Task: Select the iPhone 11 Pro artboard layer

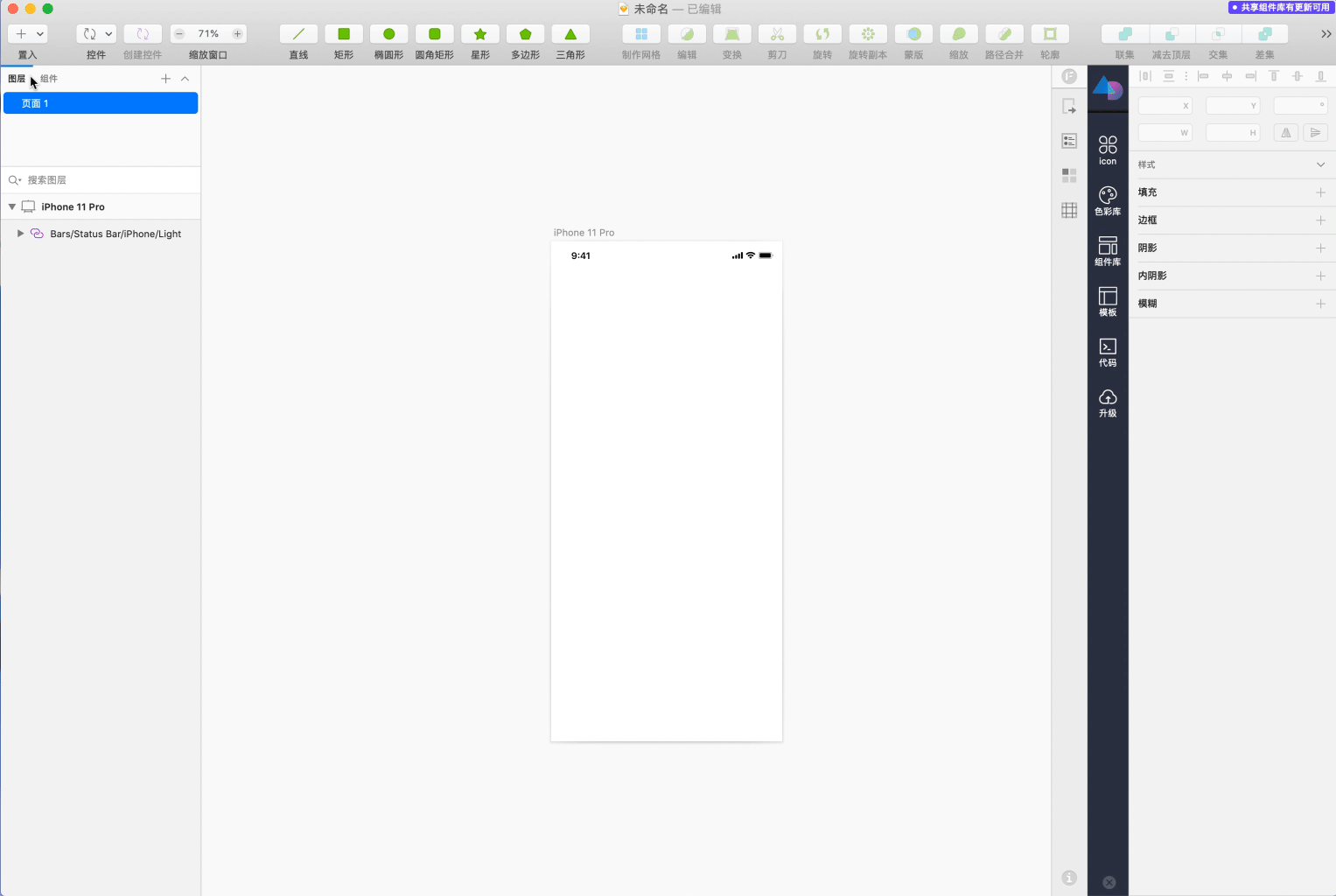Action: [x=101, y=207]
